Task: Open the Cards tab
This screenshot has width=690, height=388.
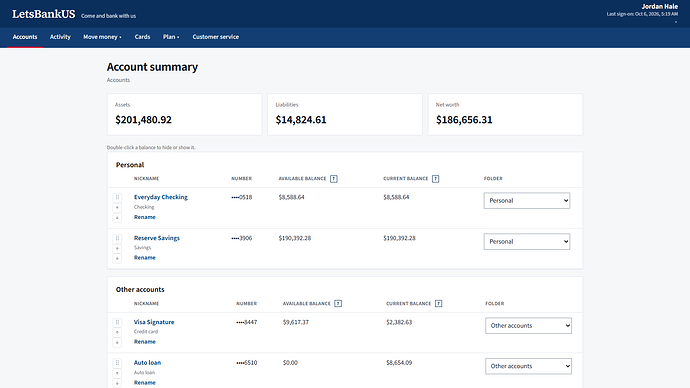Action: (142, 37)
